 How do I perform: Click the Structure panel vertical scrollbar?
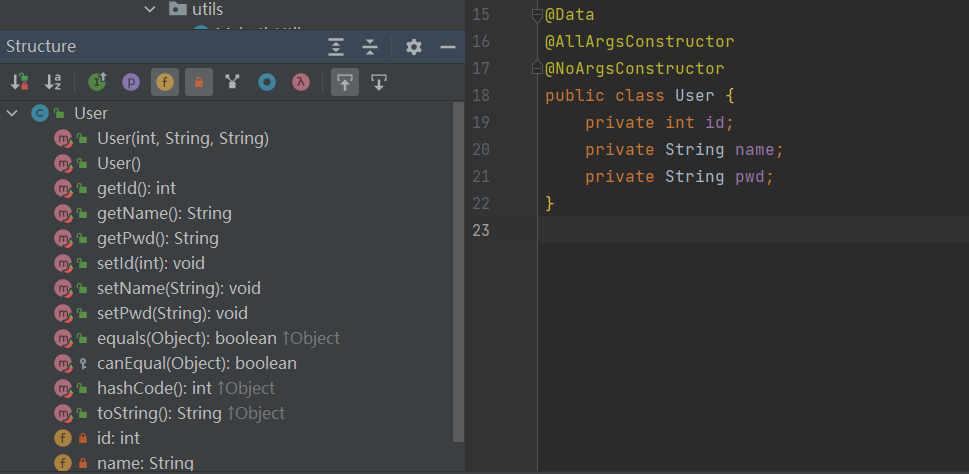pos(459,270)
